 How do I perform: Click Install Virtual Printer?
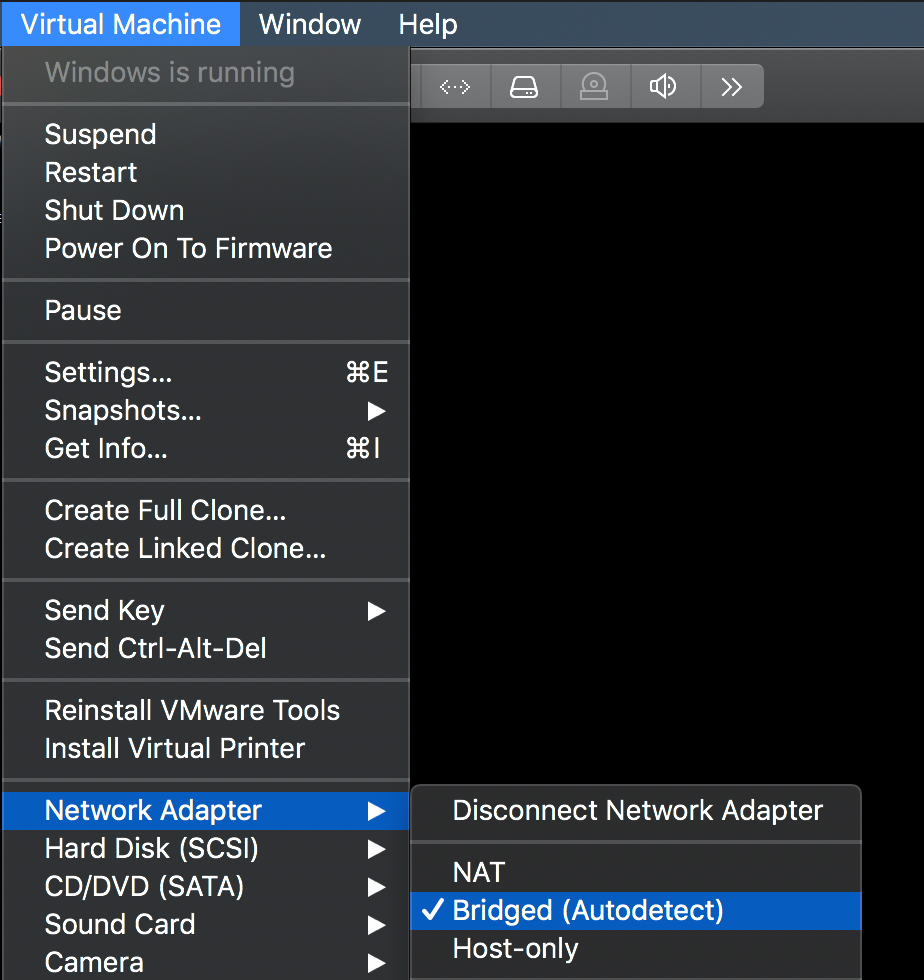coord(206,749)
